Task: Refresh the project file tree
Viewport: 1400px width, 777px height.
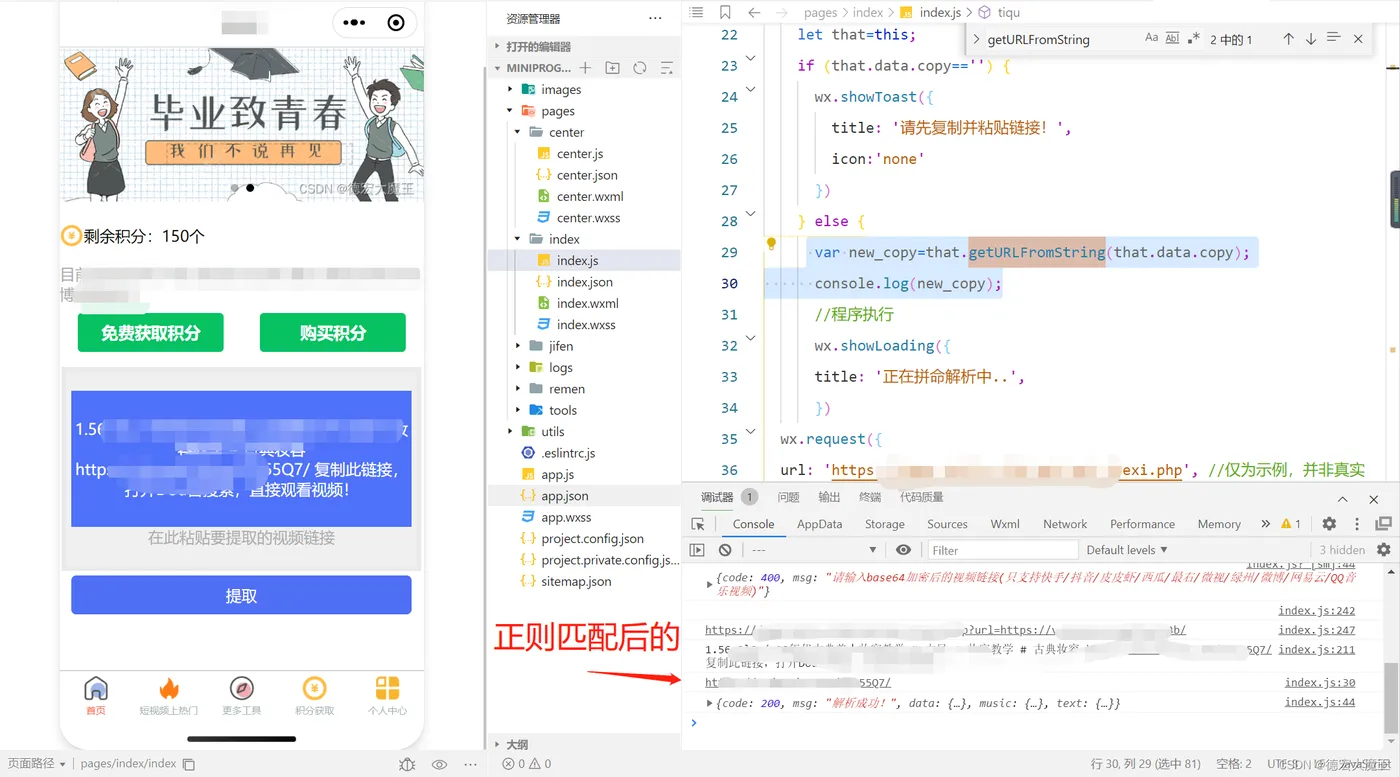Action: point(639,68)
